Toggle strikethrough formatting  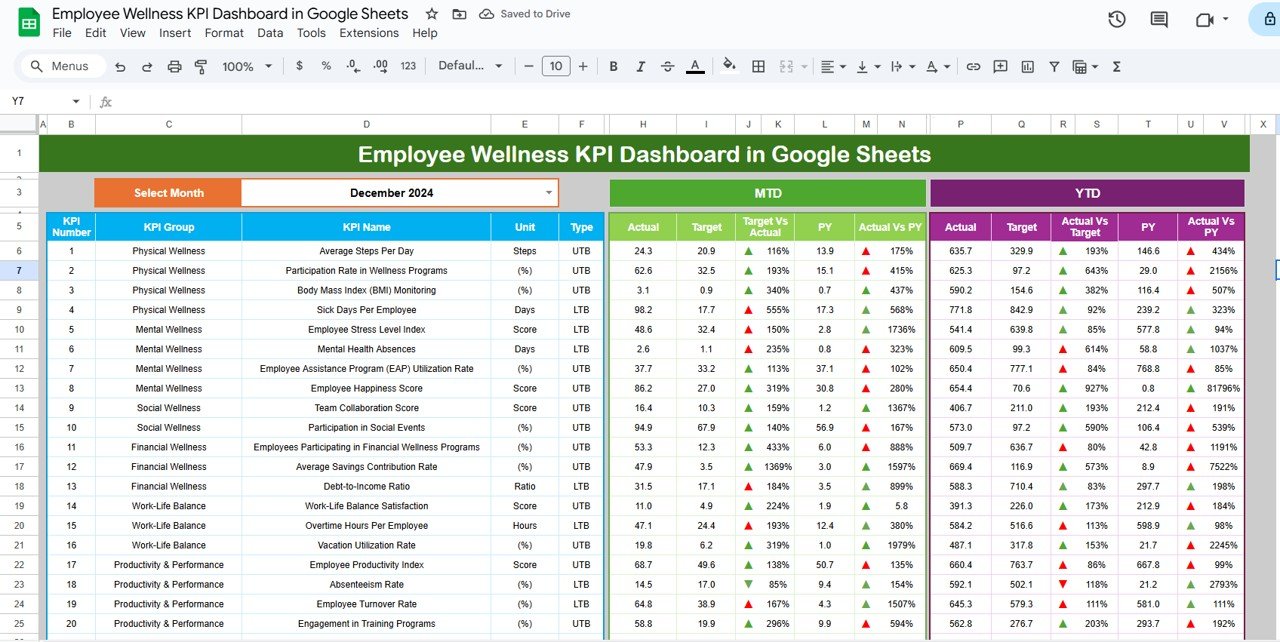point(668,66)
